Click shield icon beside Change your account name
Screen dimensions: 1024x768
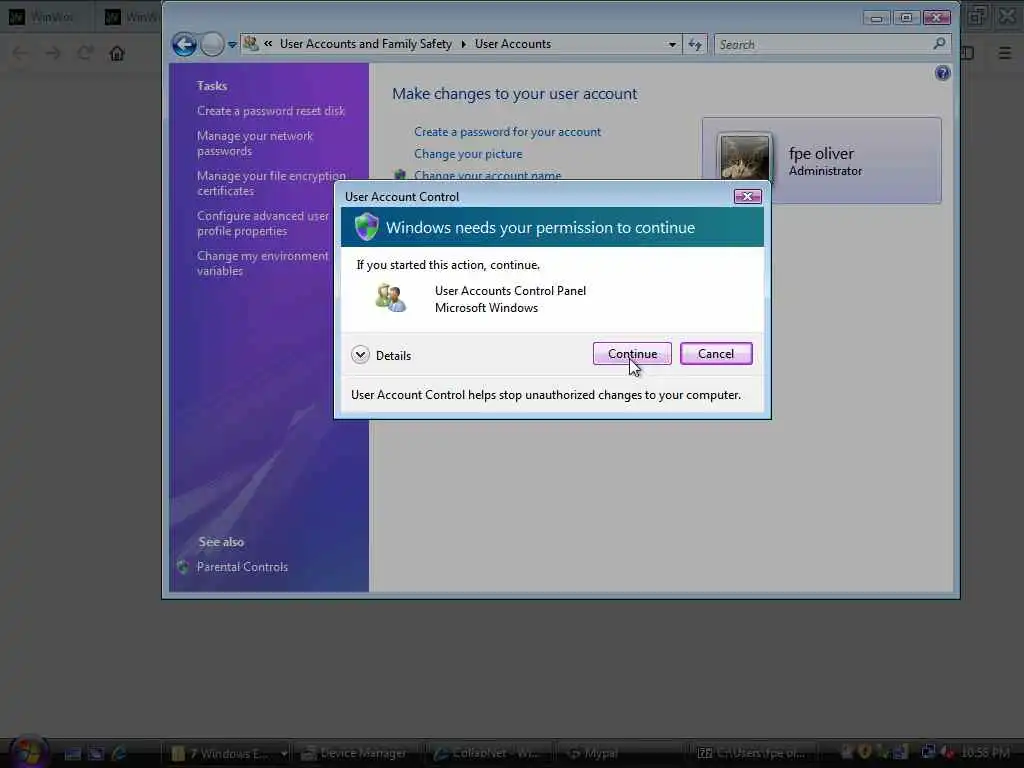tap(400, 174)
